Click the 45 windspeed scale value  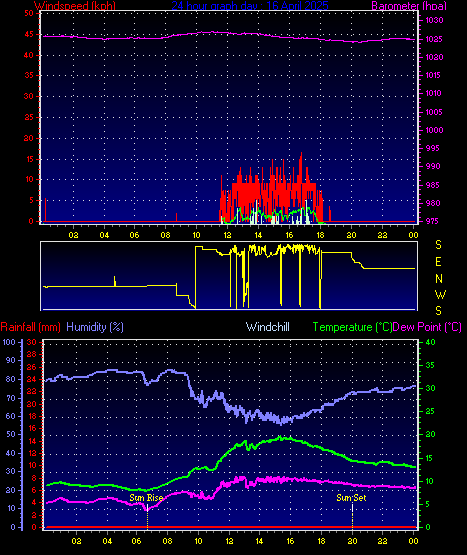point(29,34)
